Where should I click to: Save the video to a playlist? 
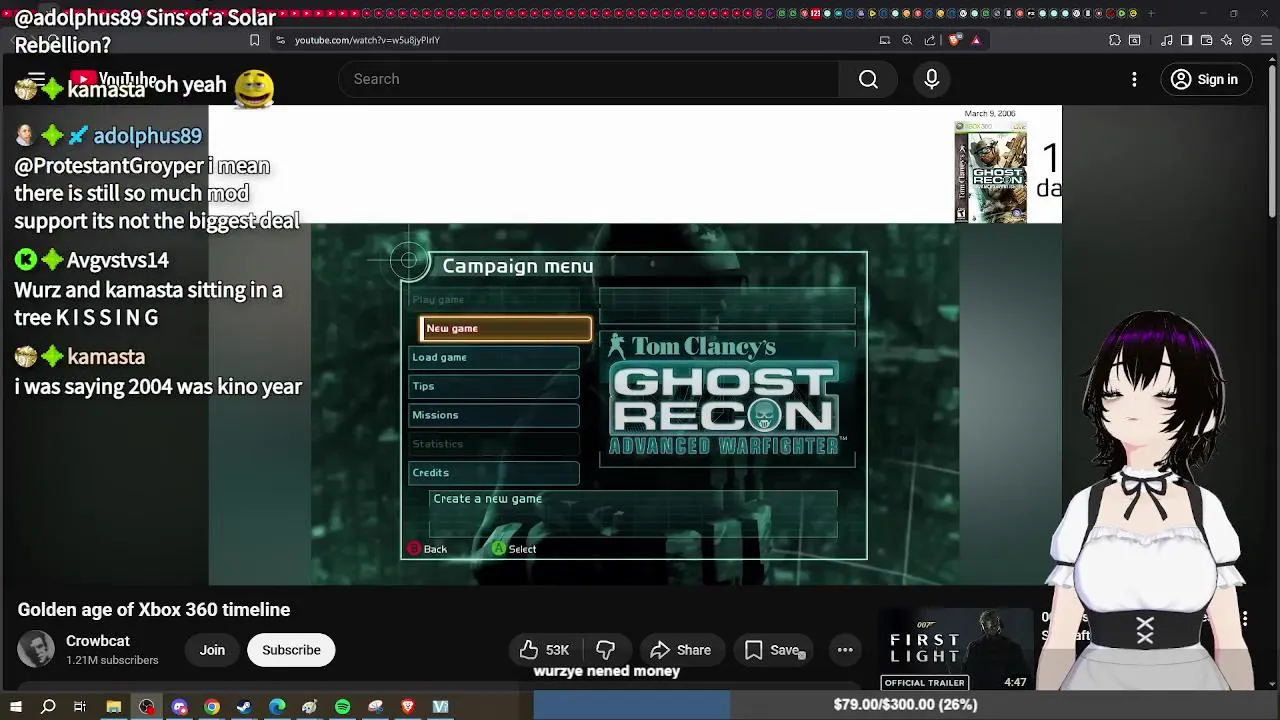(772, 650)
